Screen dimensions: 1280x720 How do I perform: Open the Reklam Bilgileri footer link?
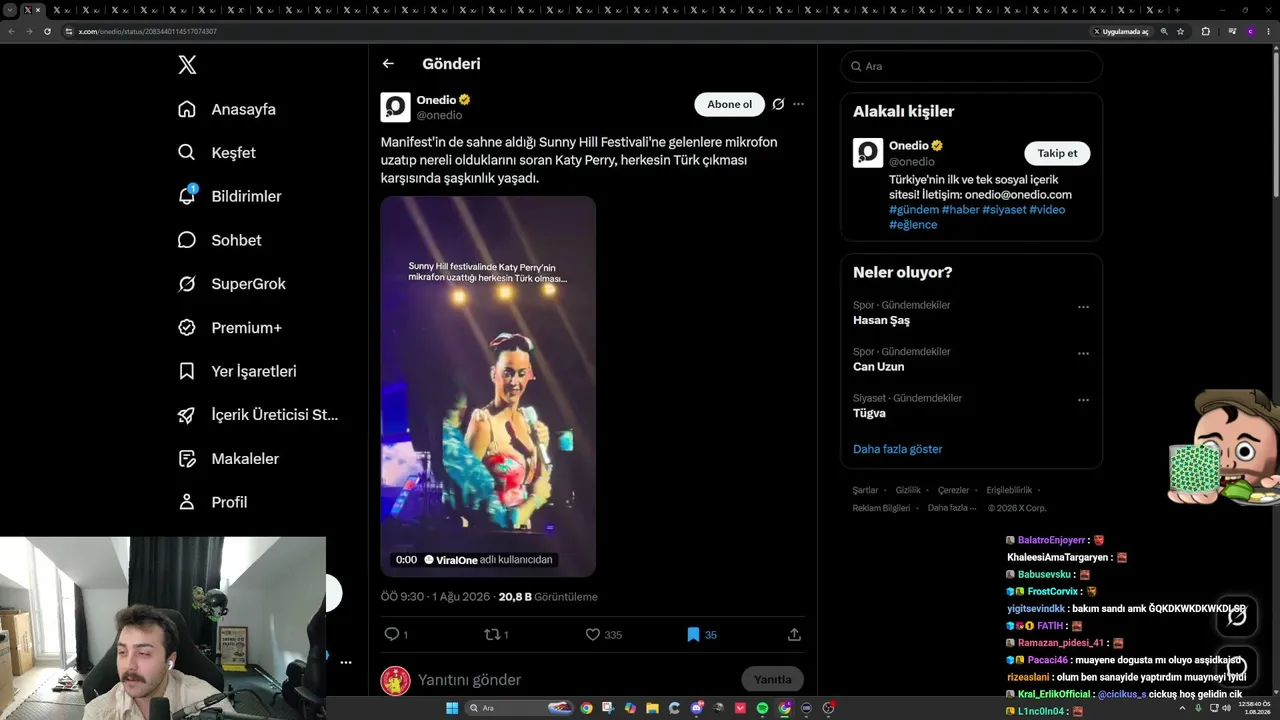(x=881, y=508)
